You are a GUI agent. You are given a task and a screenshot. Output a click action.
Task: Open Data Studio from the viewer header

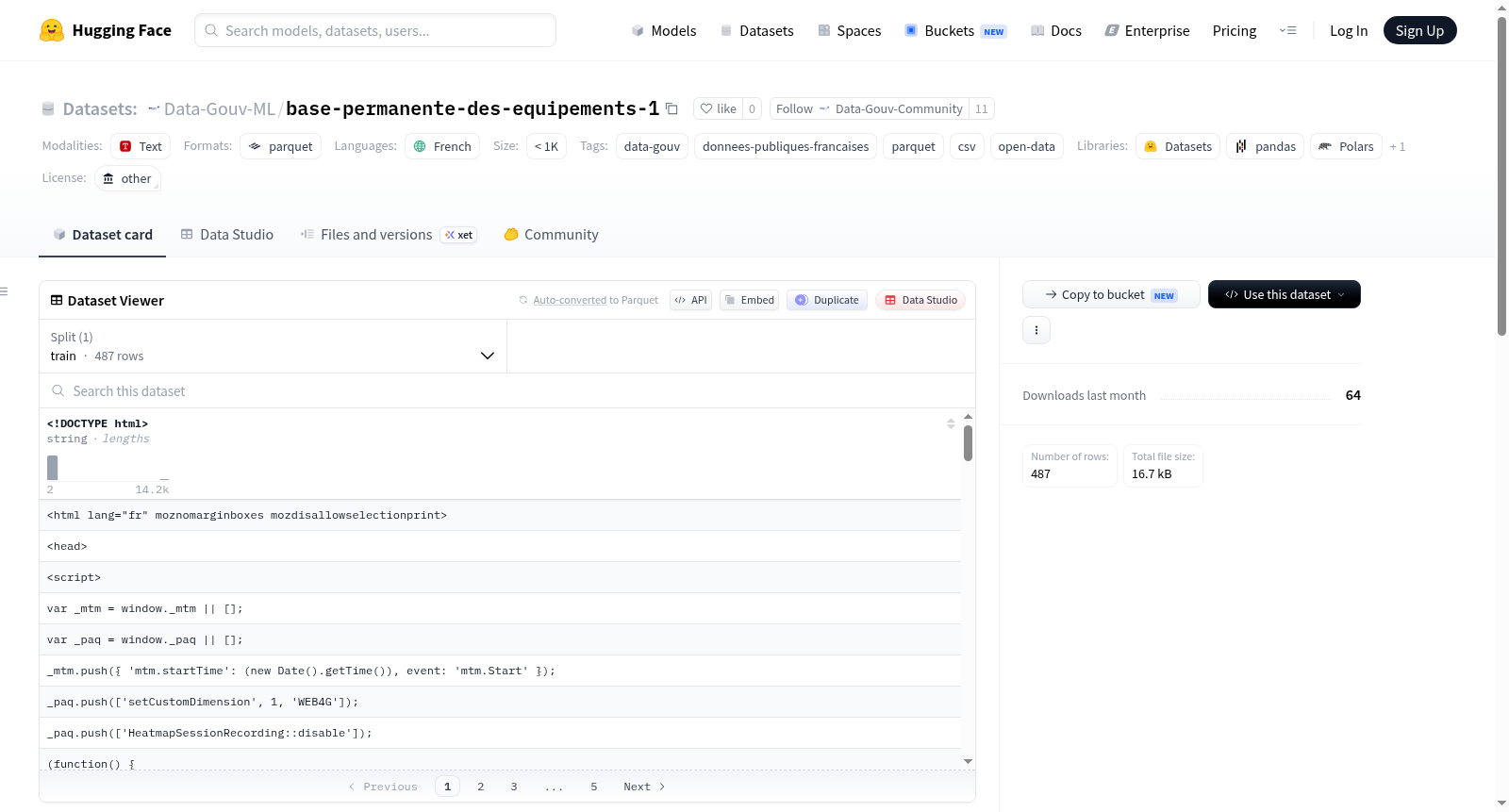(920, 300)
